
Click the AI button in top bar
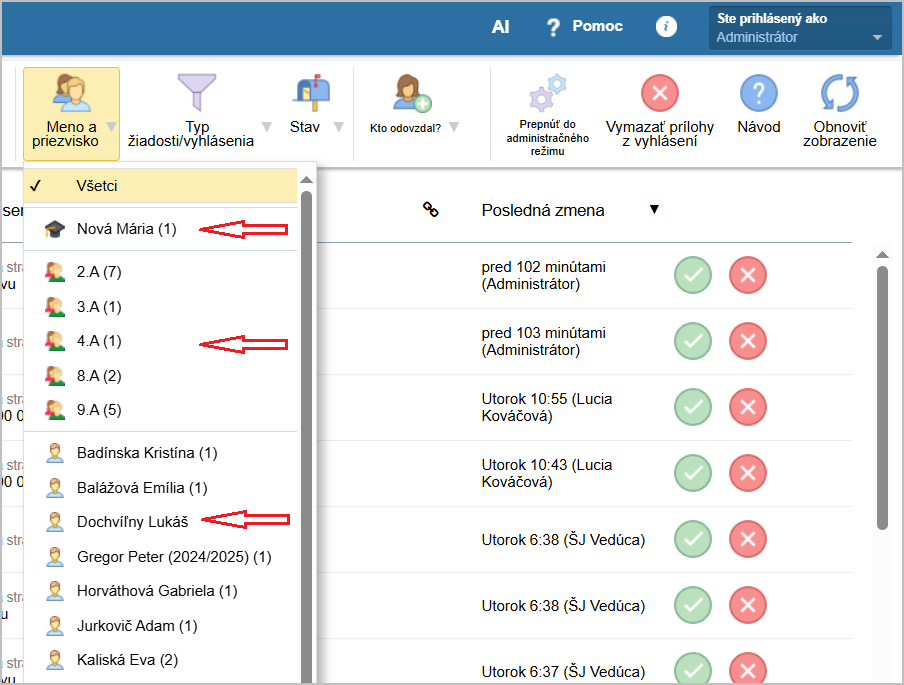click(500, 27)
